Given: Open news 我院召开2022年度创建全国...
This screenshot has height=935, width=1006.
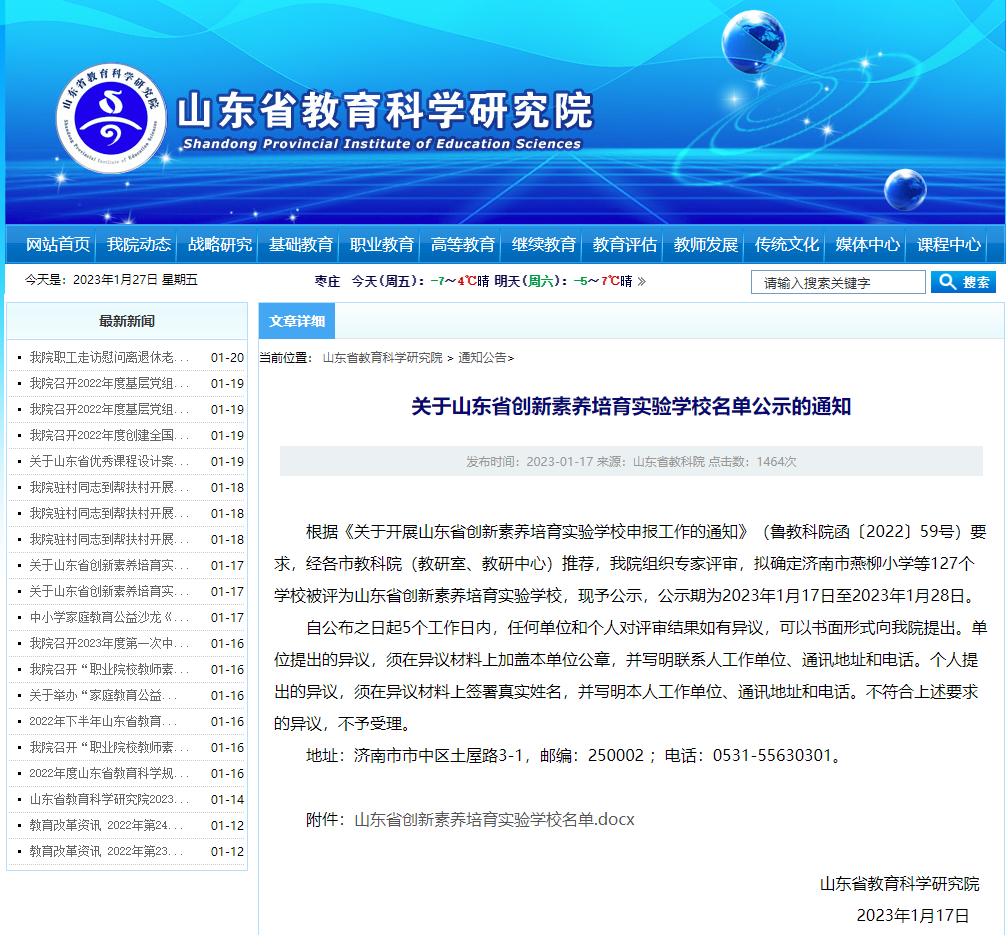Looking at the screenshot, I should pos(109,435).
